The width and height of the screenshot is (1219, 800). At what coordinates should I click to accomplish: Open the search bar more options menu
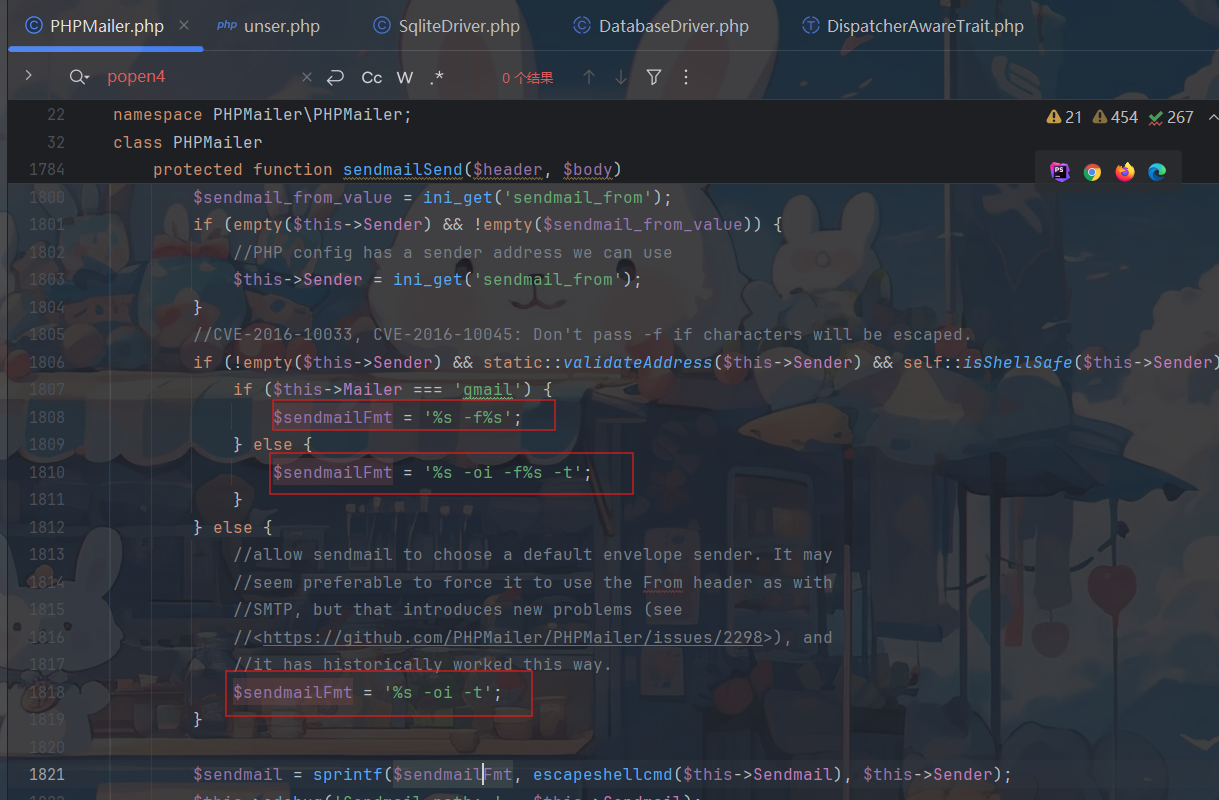(686, 77)
